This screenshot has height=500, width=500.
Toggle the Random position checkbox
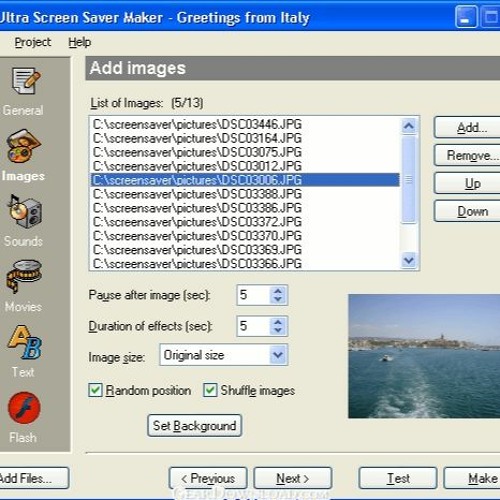point(95,390)
